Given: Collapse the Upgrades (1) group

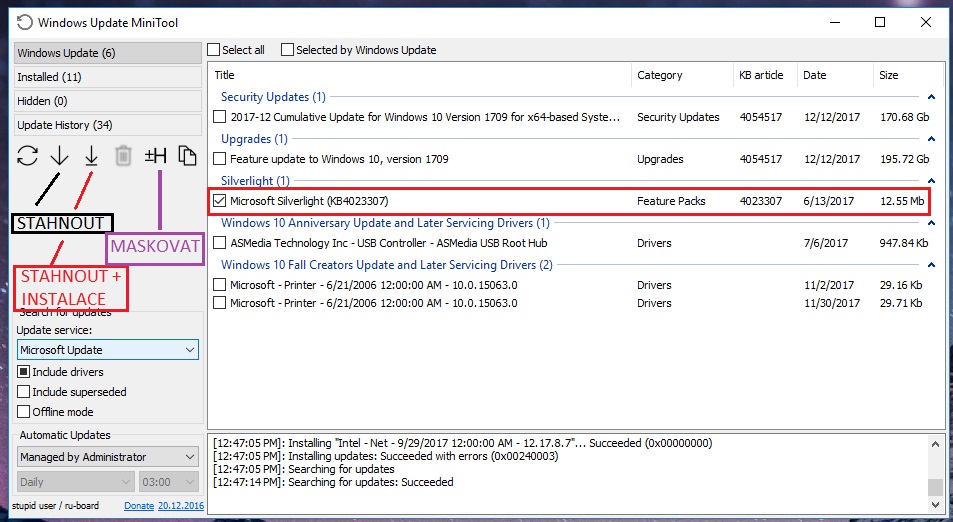Looking at the screenshot, I should point(931,139).
